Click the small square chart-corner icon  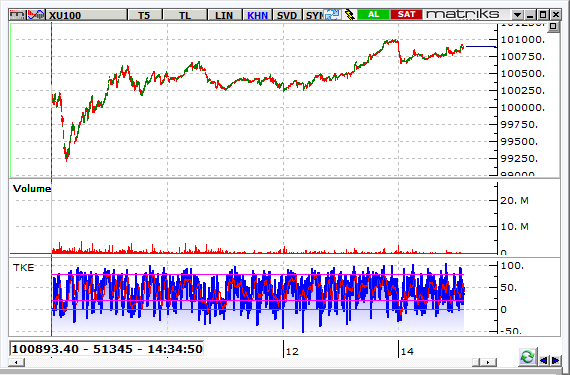[553, 27]
